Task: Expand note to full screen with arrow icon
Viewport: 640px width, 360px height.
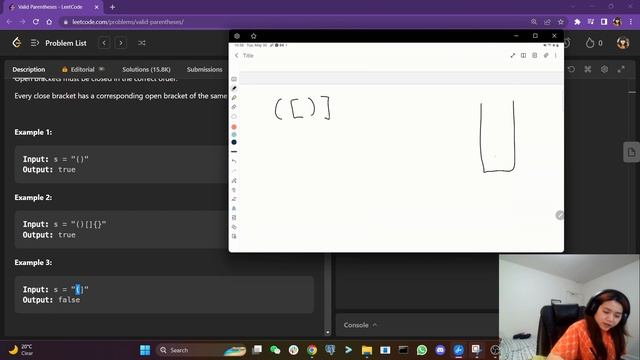Action: [x=513, y=56]
